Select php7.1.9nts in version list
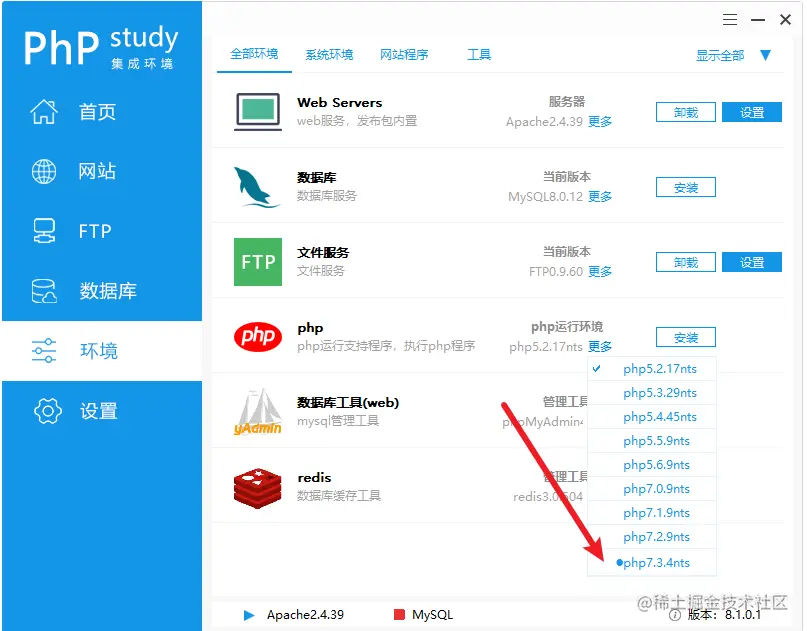This screenshot has height=631, width=807. [652, 513]
